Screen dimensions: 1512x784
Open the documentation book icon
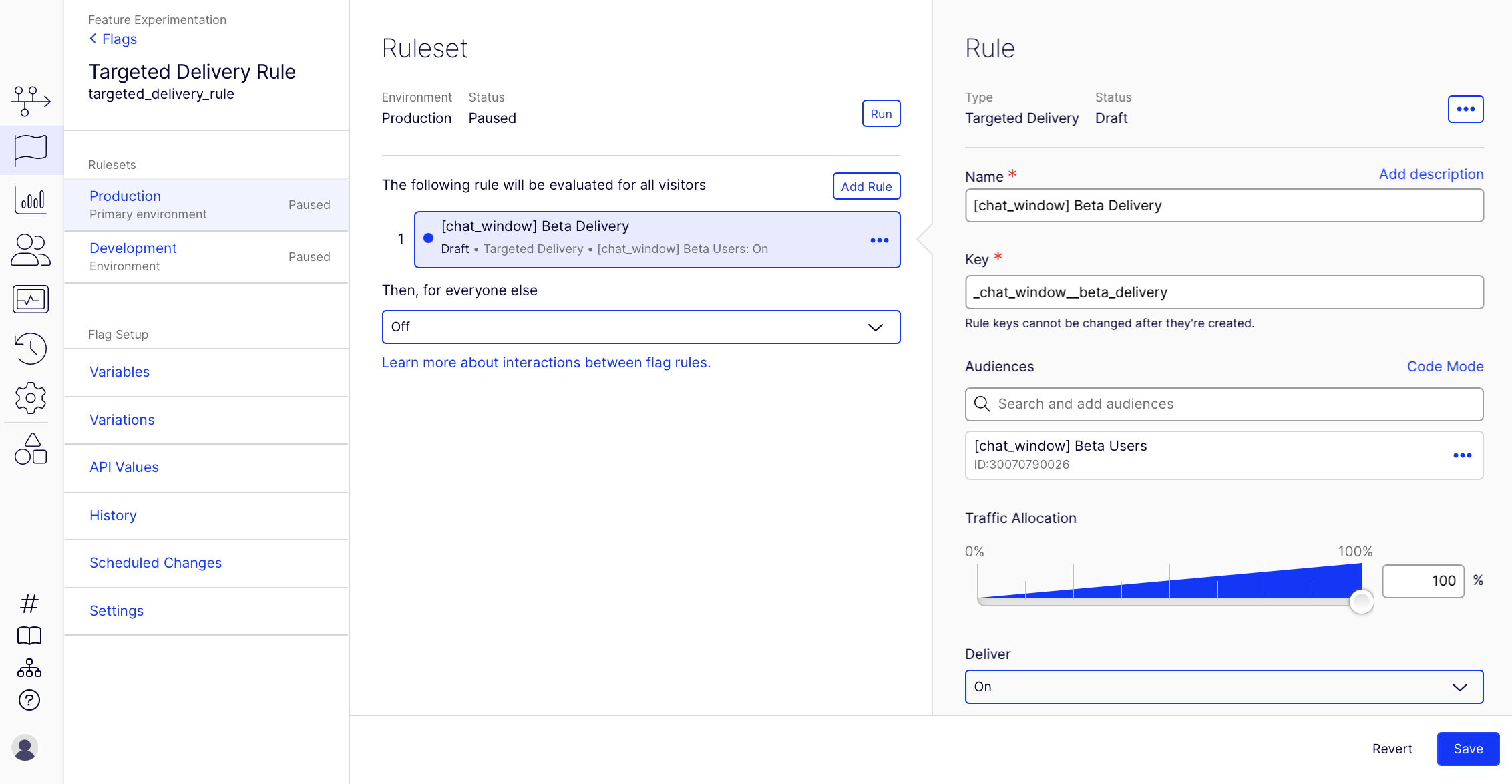(29, 636)
